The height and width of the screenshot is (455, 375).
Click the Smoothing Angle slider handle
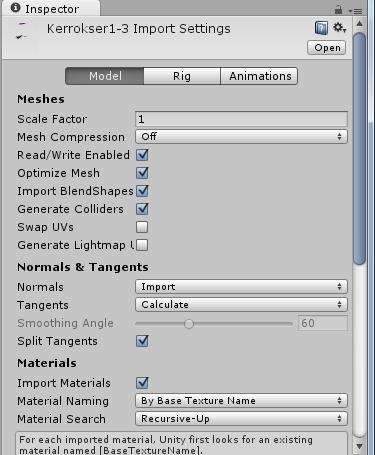point(189,323)
